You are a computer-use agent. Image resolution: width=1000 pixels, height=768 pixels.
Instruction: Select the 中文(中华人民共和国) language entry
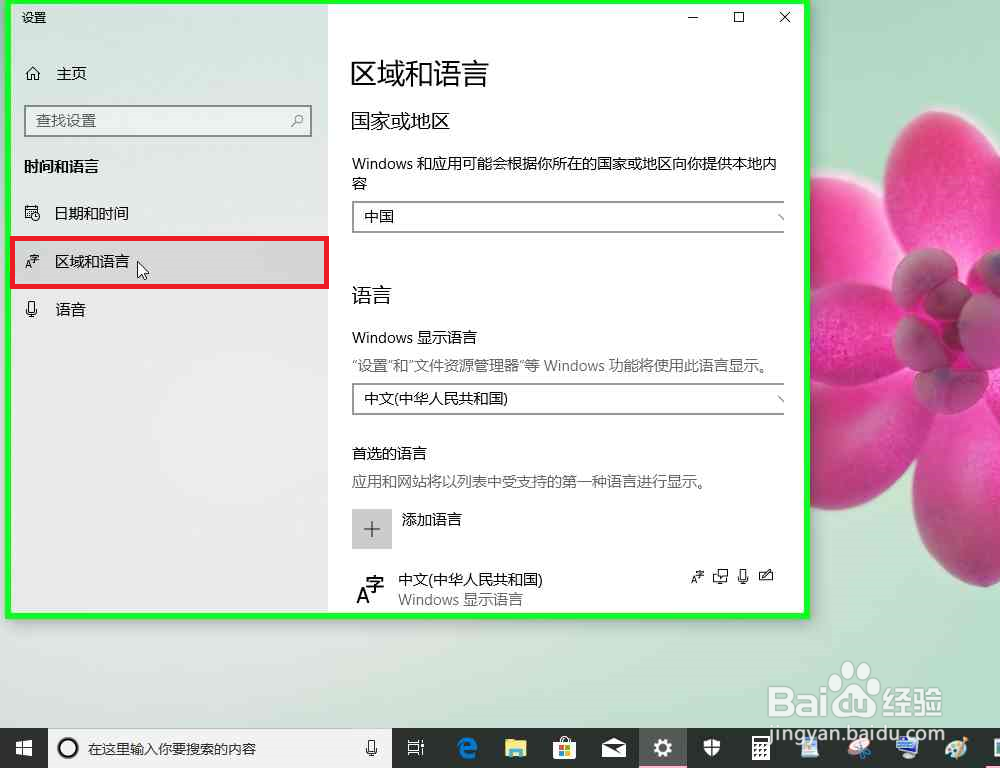pyautogui.click(x=470, y=579)
